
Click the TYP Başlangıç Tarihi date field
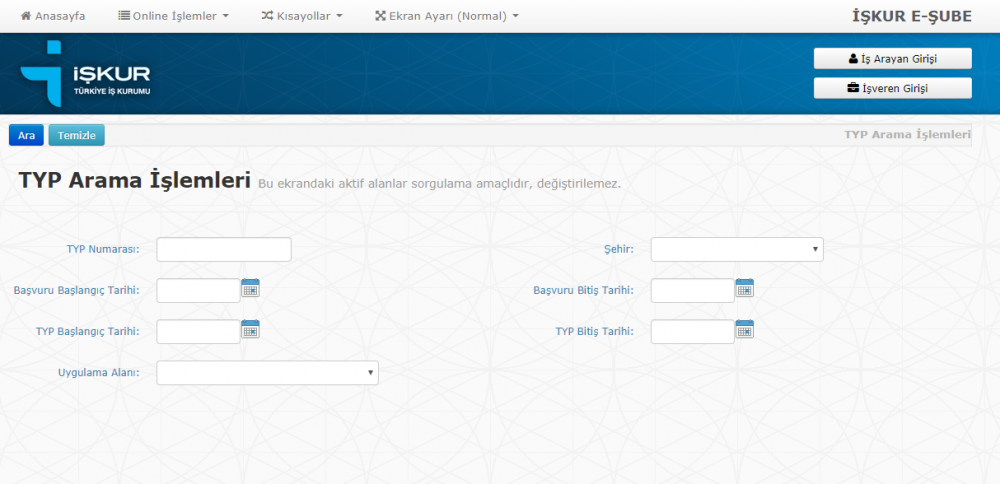tap(198, 331)
